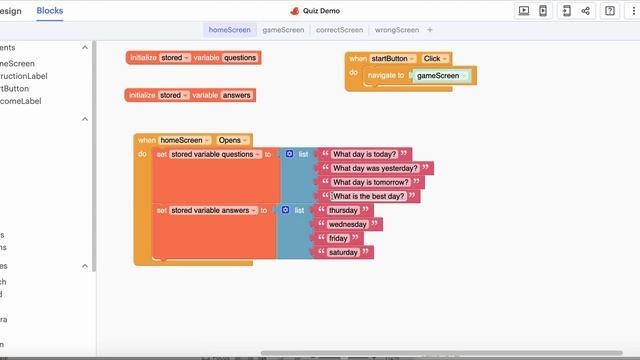This screenshot has width=640, height=360.
Task: Collapse the third sidebar section chevron
Action: [85, 266]
